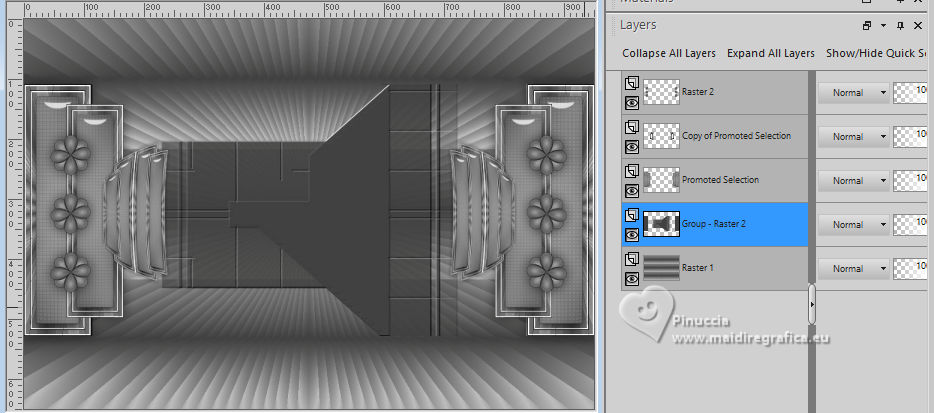Open blend mode dropdown for Group - Raster 2
The image size is (934, 413).
[x=853, y=225]
